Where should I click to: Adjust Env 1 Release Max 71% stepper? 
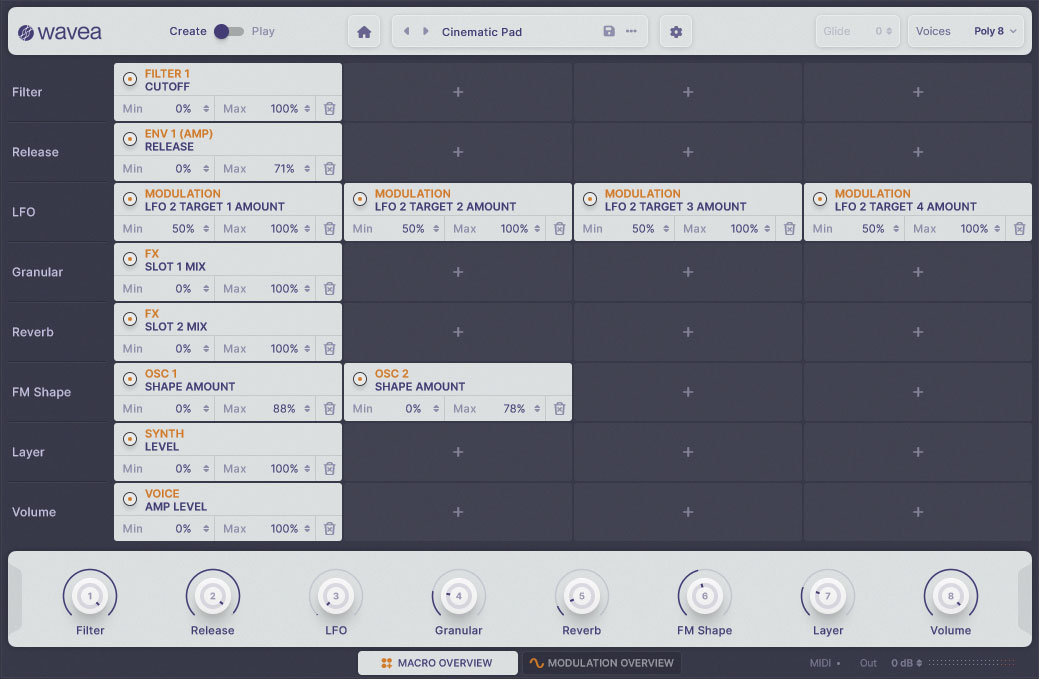(307, 169)
